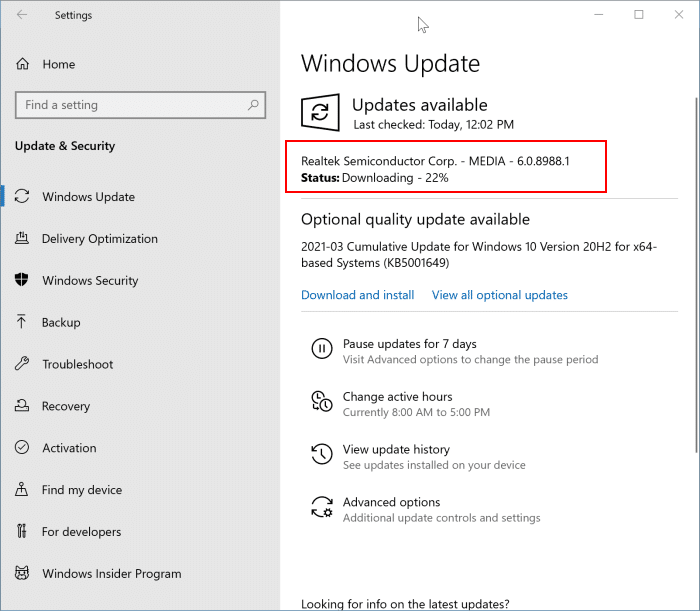Click the pause circle icon

pyautogui.click(x=322, y=349)
